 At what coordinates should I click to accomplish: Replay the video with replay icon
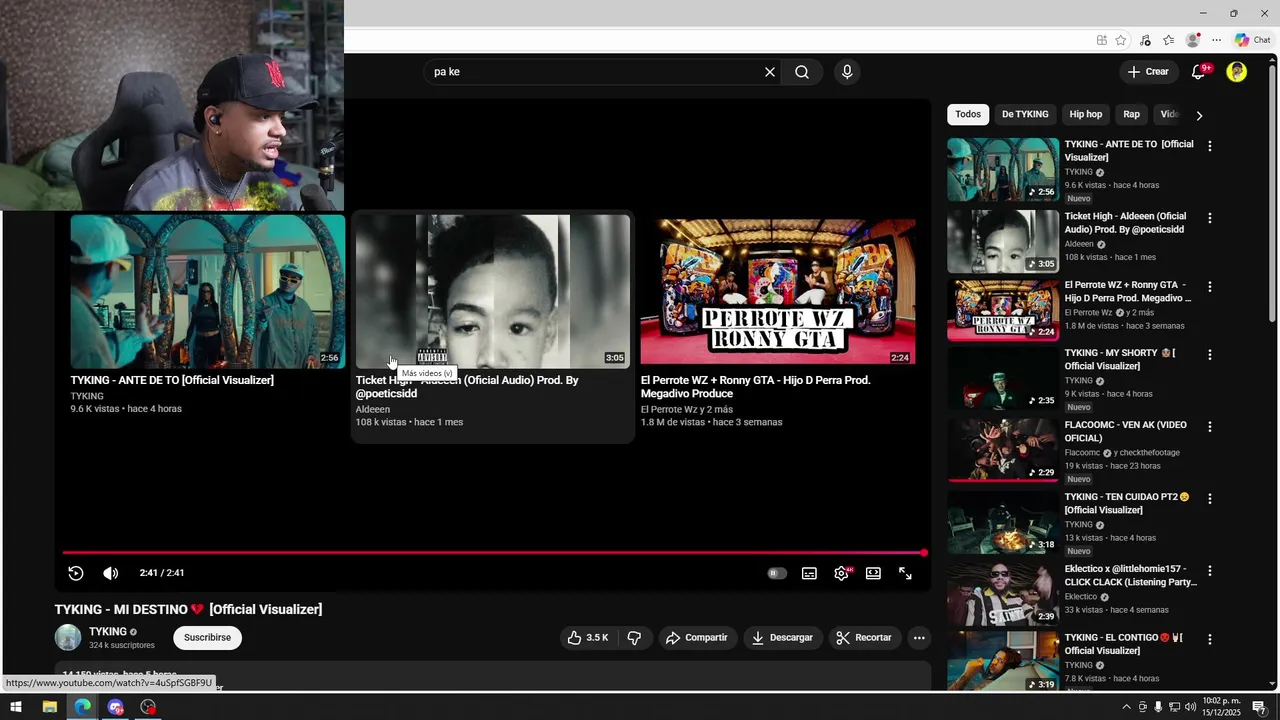click(76, 573)
